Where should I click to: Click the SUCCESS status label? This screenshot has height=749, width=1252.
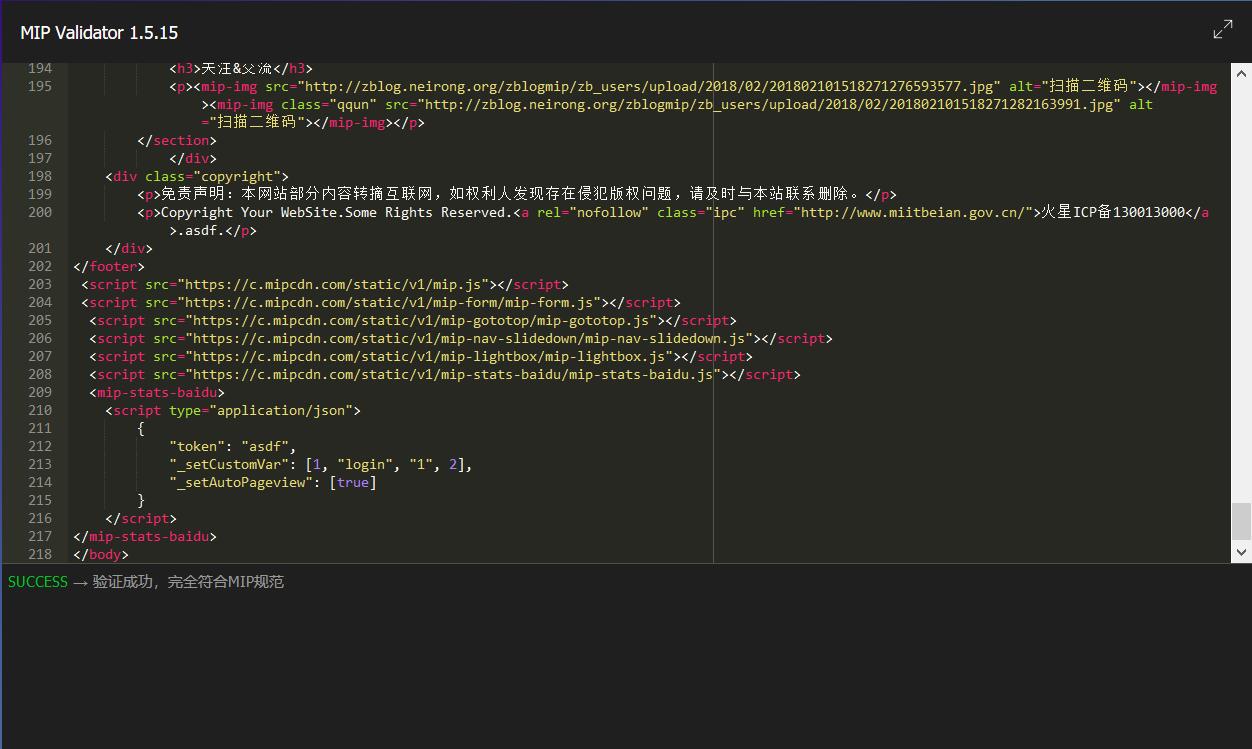point(38,582)
